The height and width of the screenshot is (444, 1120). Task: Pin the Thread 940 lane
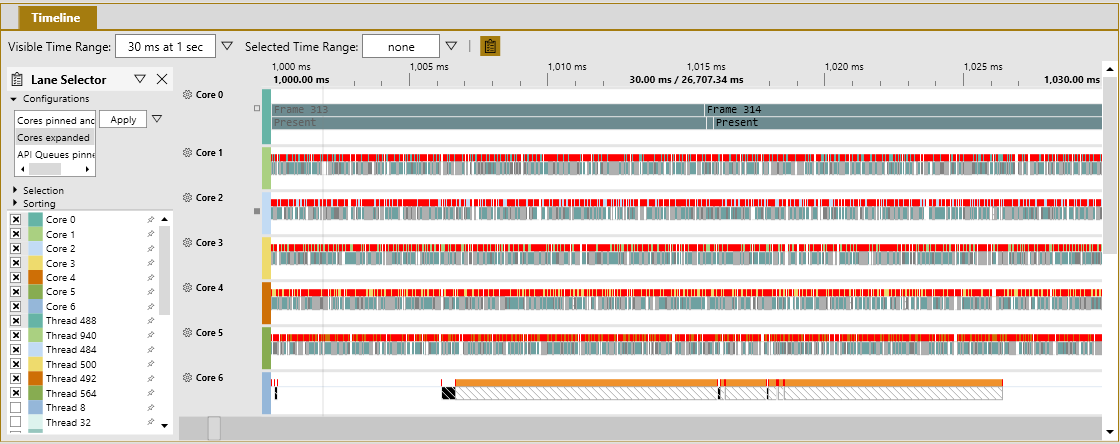click(x=150, y=335)
